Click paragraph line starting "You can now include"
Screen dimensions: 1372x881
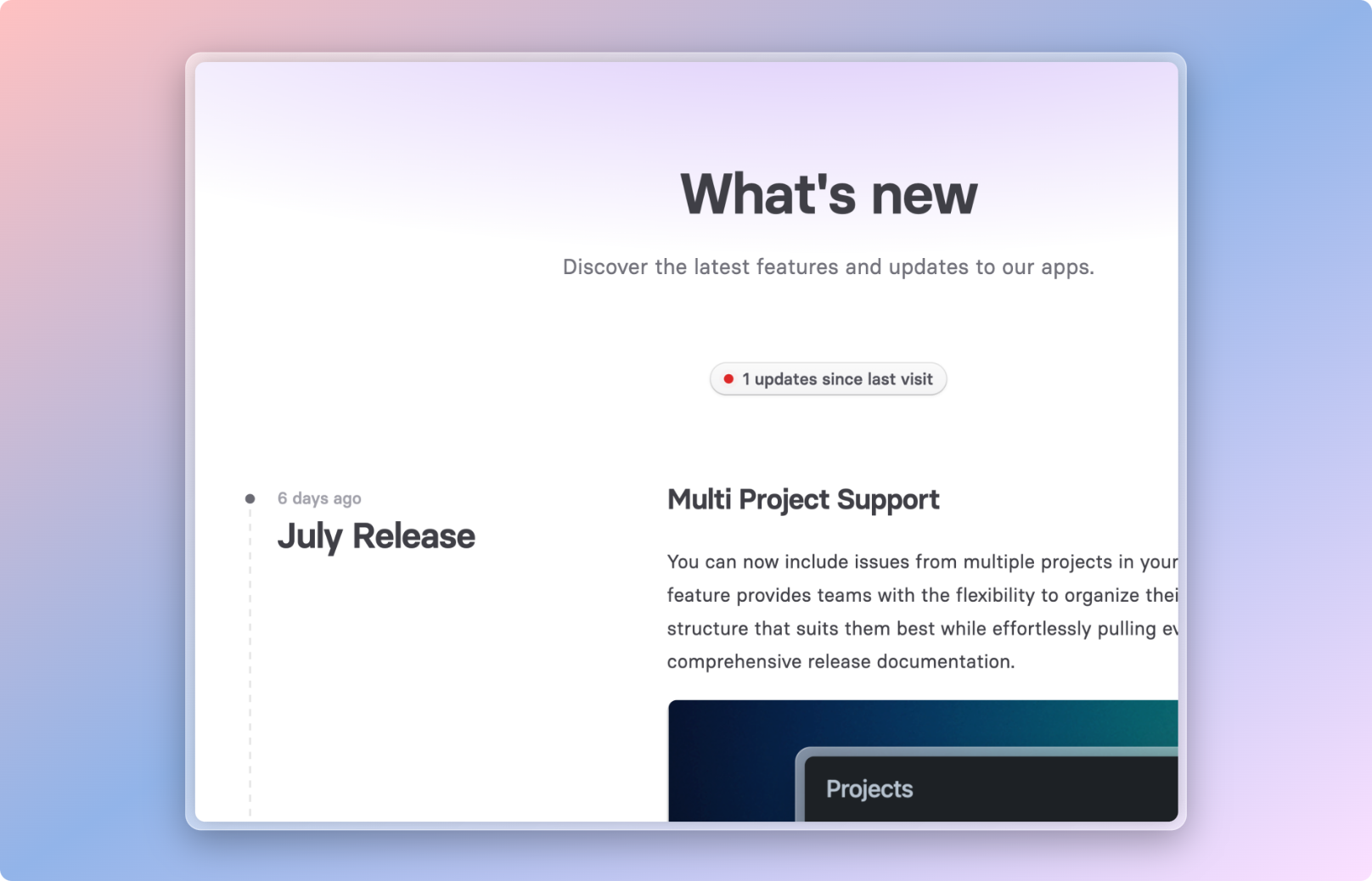[921, 562]
